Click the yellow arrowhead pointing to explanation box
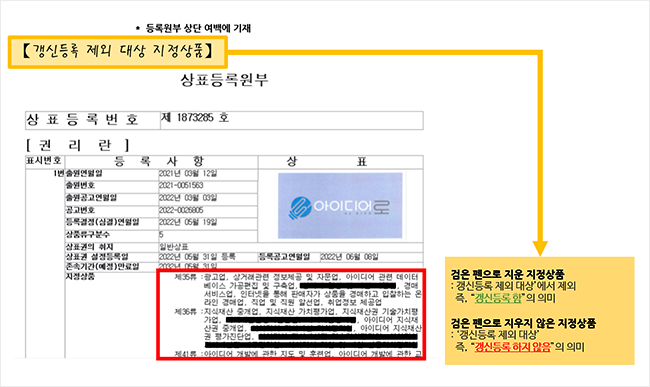Viewport: 650px width, 387px height. pyautogui.click(x=540, y=248)
